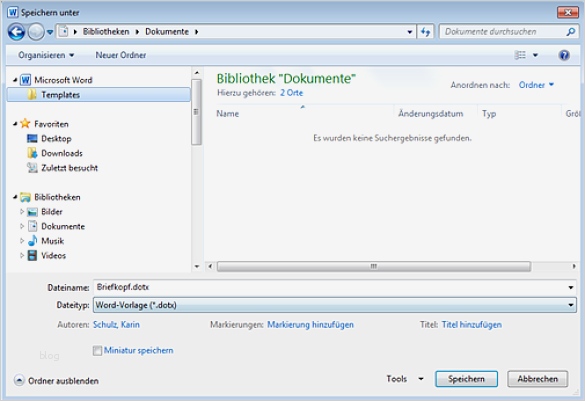Select the Bilder library

51,212
